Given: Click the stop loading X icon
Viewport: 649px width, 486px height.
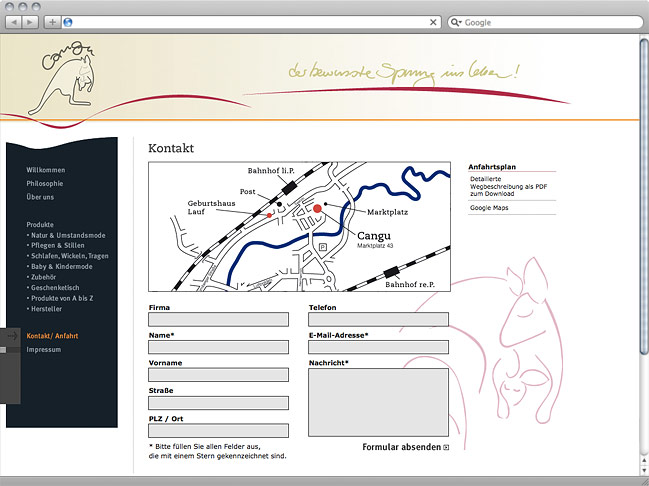Looking at the screenshot, I should tap(433, 21).
